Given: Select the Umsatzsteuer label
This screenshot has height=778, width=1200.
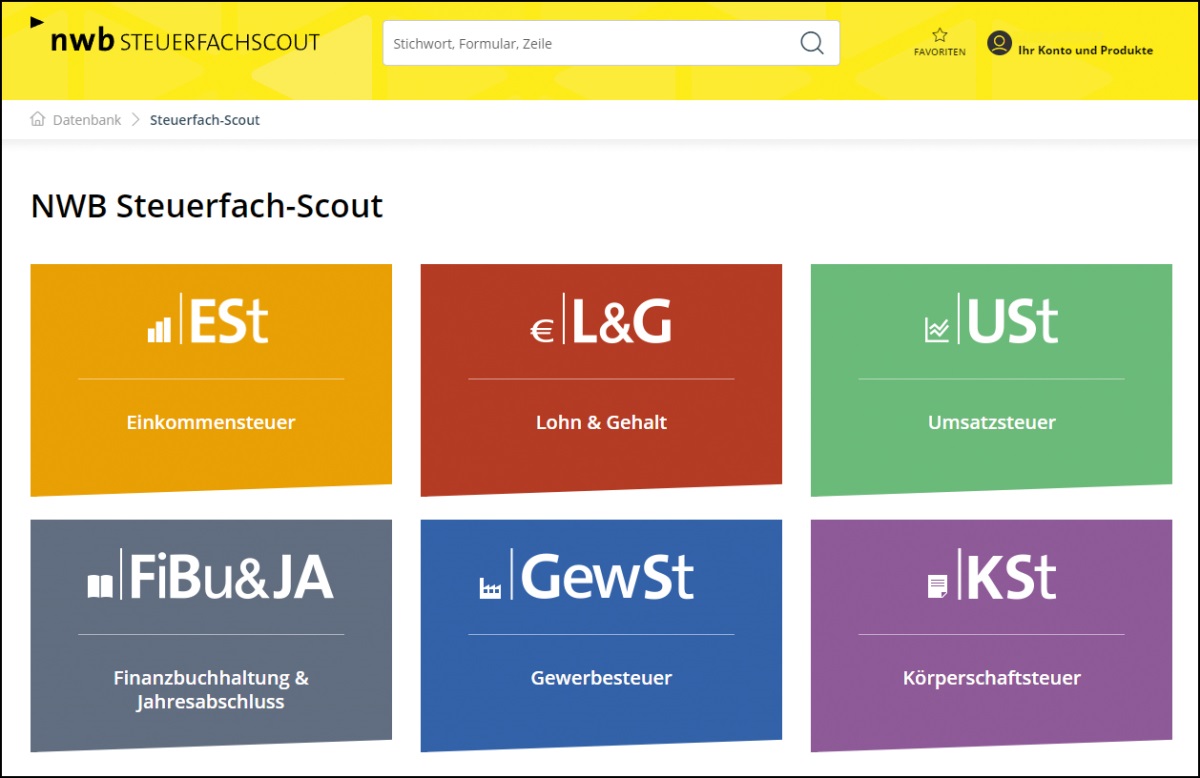Looking at the screenshot, I should point(991,422).
